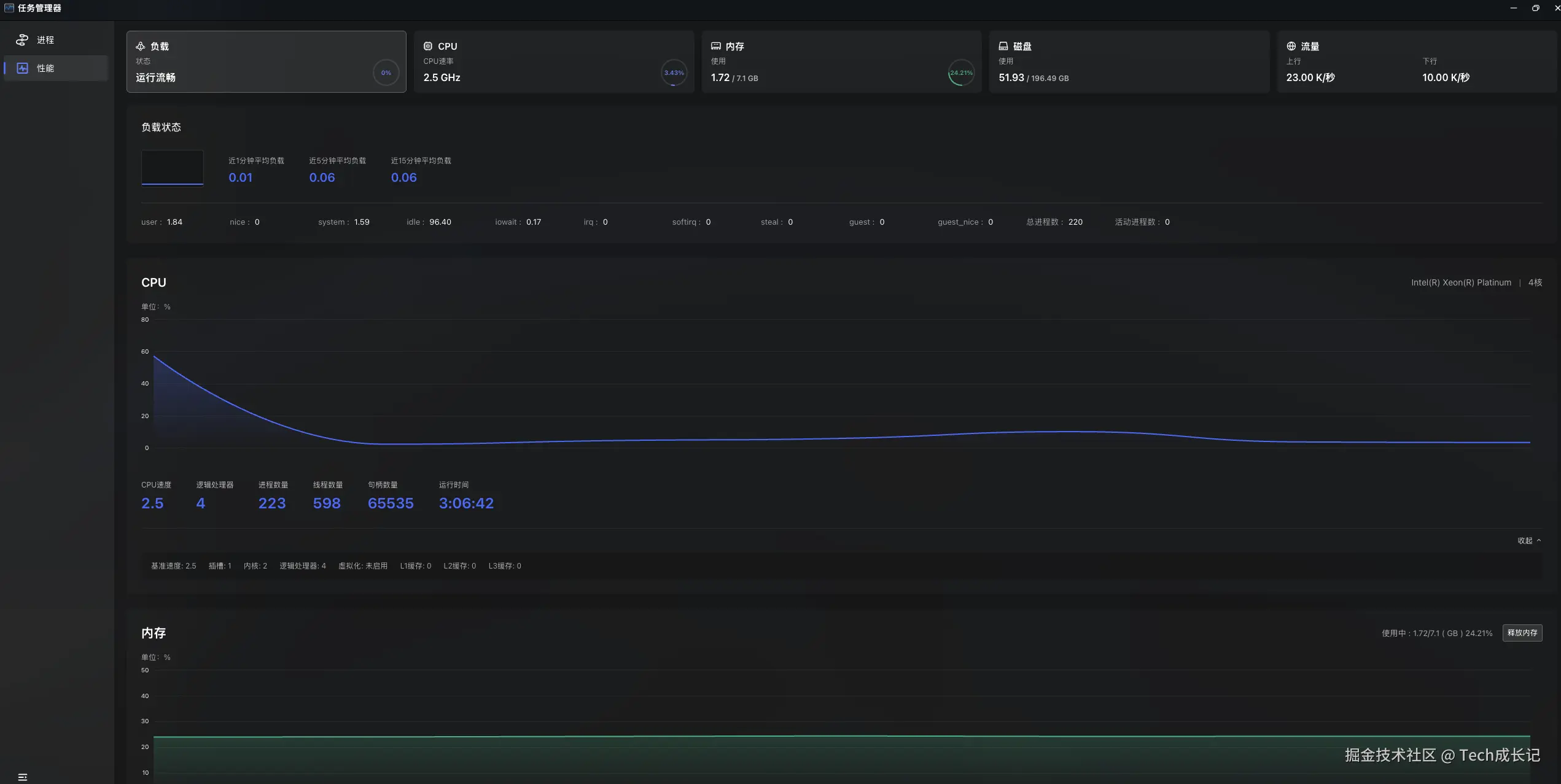
Task: Click the 内存 memory card icon
Action: [715, 47]
